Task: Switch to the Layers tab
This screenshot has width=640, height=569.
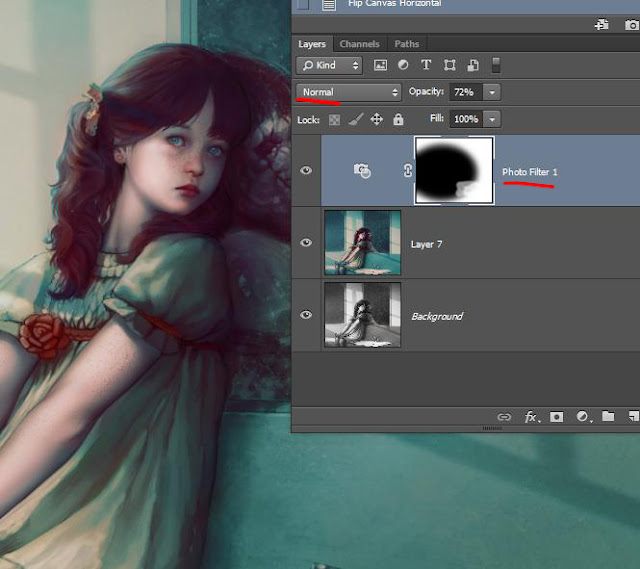Action: click(x=312, y=44)
